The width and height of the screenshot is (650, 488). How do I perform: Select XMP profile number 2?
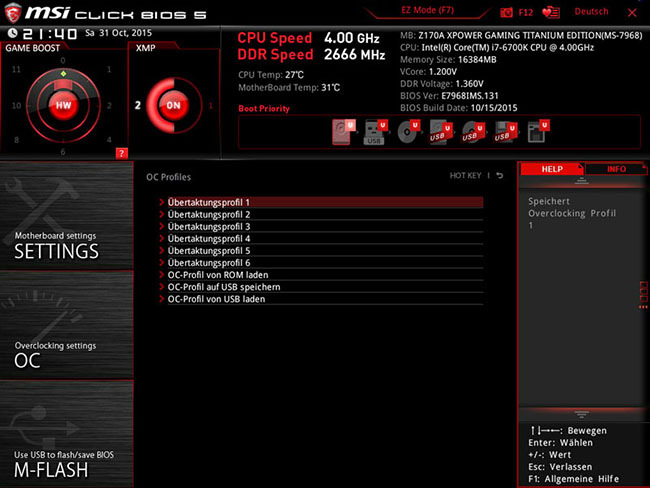coord(138,105)
